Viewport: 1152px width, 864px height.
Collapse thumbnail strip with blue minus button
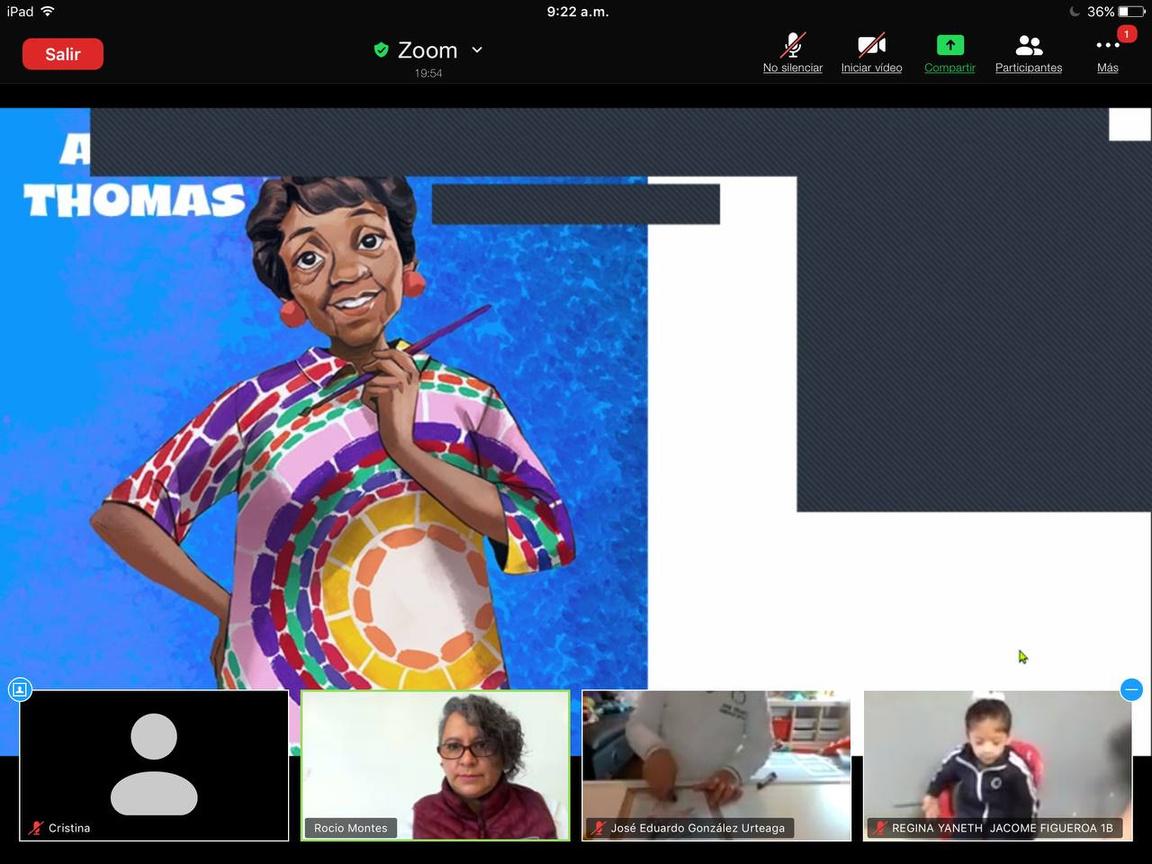1131,690
